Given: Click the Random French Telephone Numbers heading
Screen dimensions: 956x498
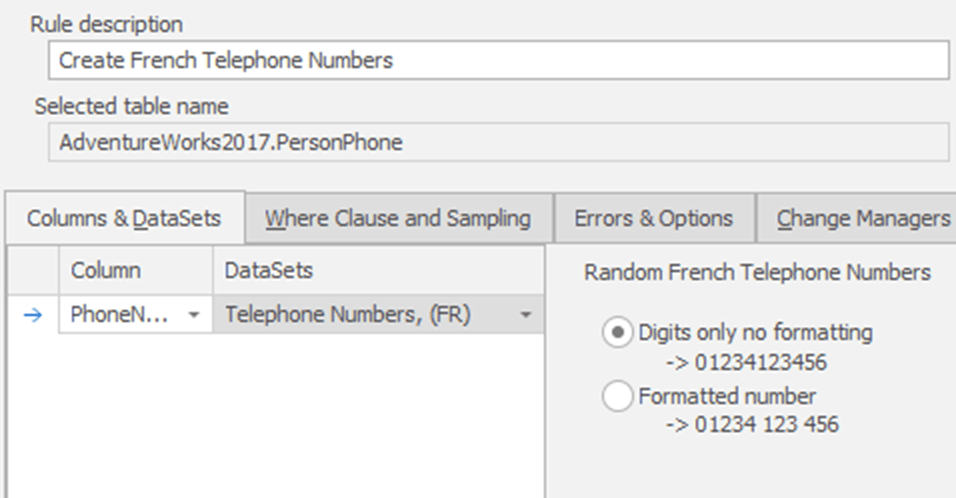Looking at the screenshot, I should coord(757,272).
